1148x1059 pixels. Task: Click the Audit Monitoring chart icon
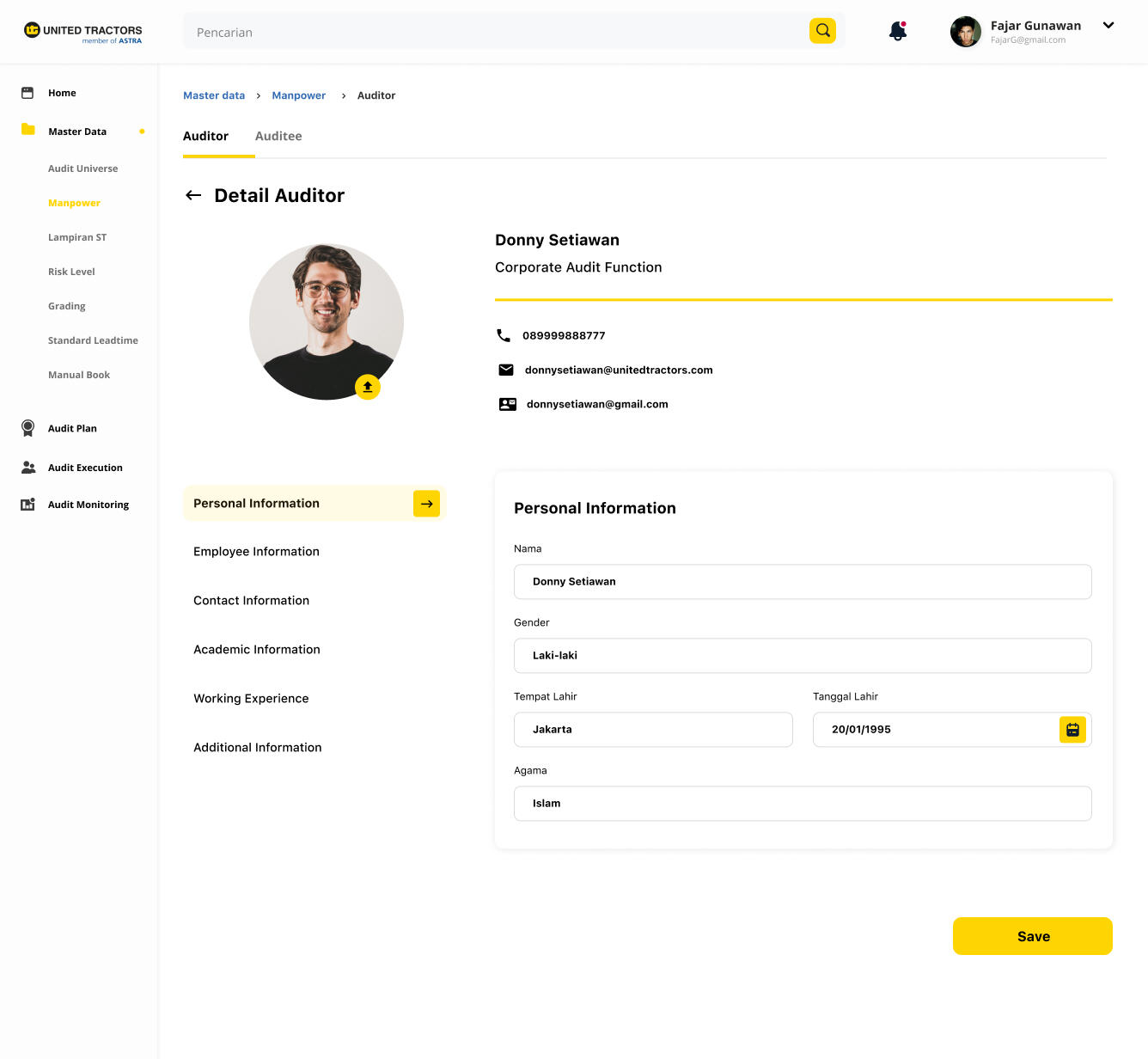(27, 505)
